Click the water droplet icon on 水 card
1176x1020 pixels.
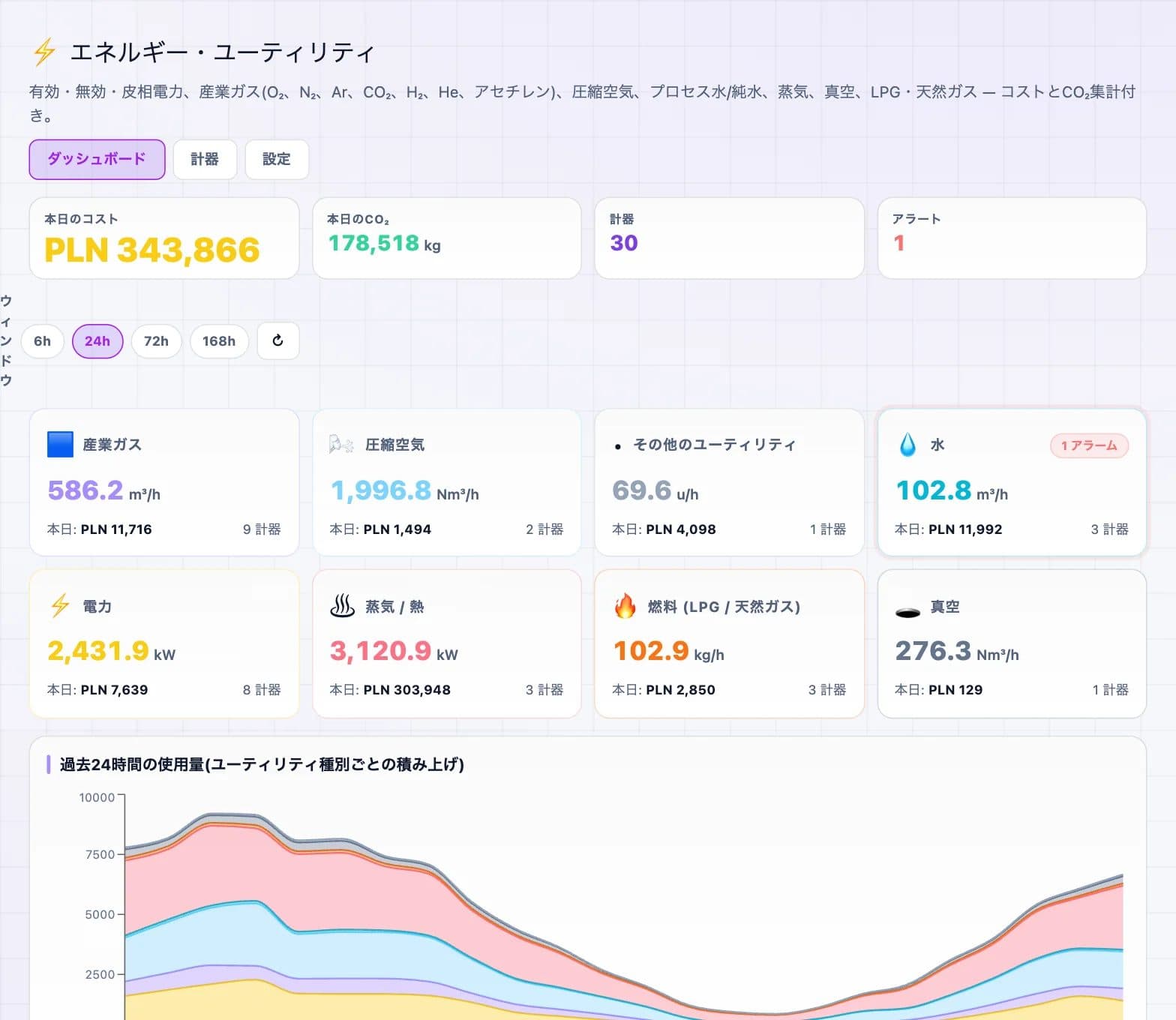coord(907,445)
